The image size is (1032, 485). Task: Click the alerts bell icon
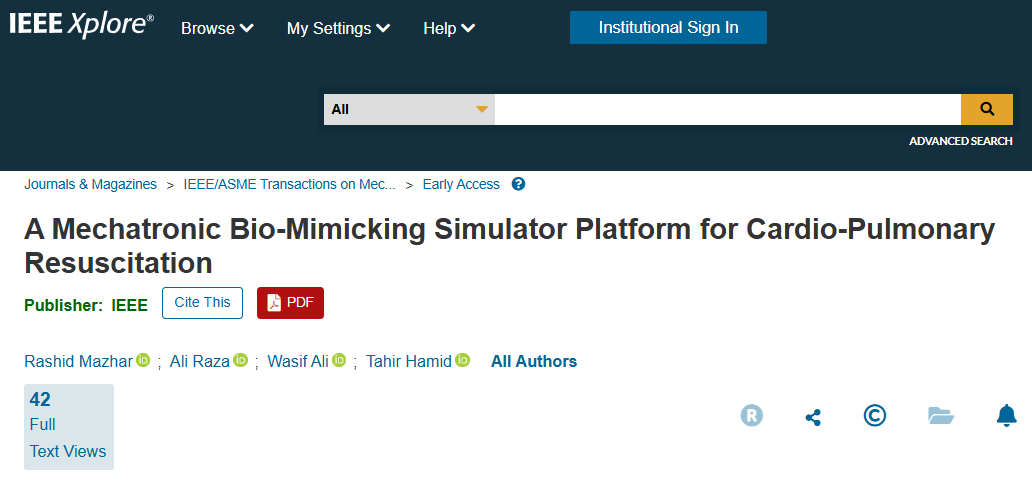click(x=1006, y=415)
